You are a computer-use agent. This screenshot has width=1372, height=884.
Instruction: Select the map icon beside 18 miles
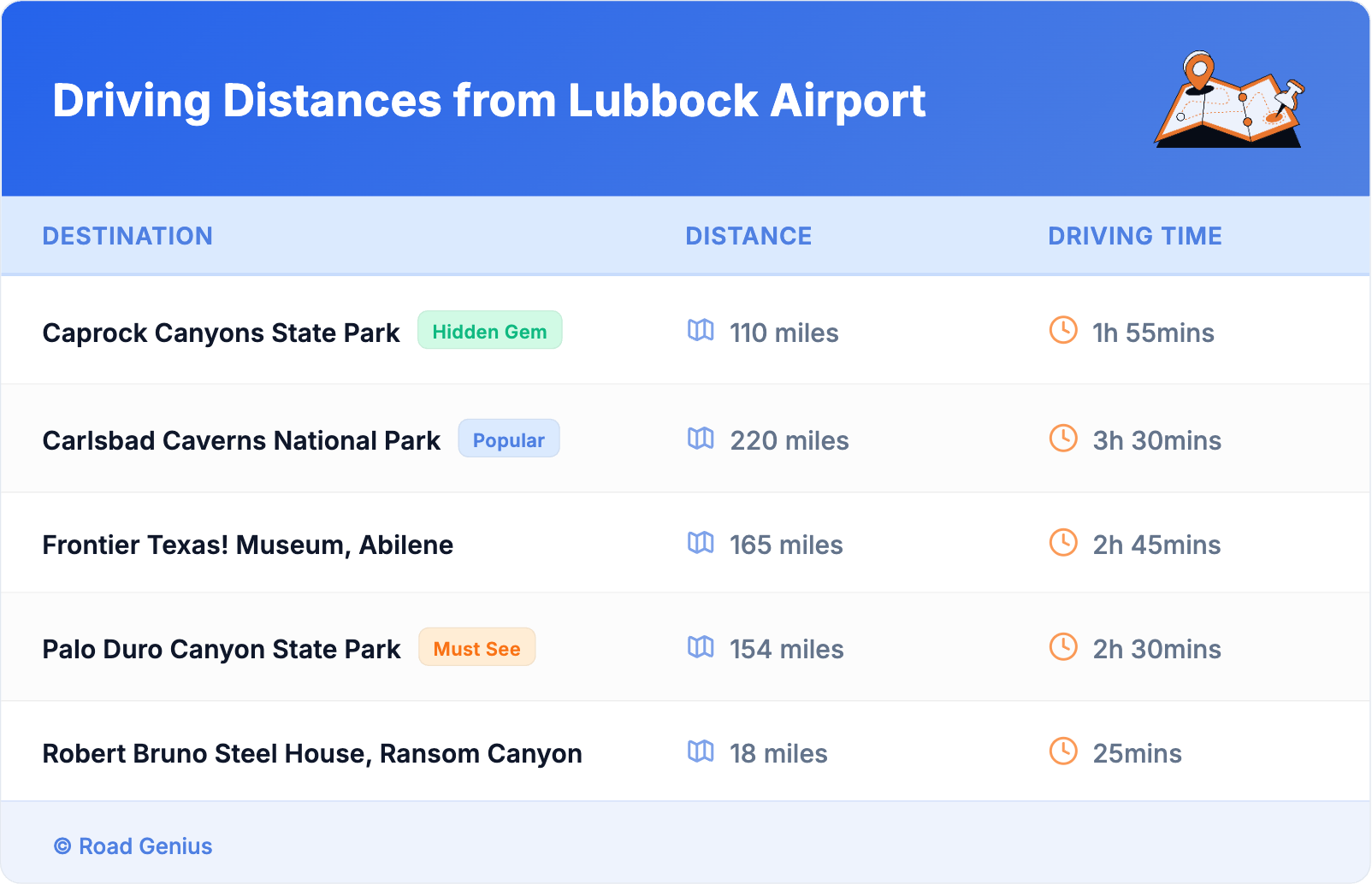click(701, 753)
